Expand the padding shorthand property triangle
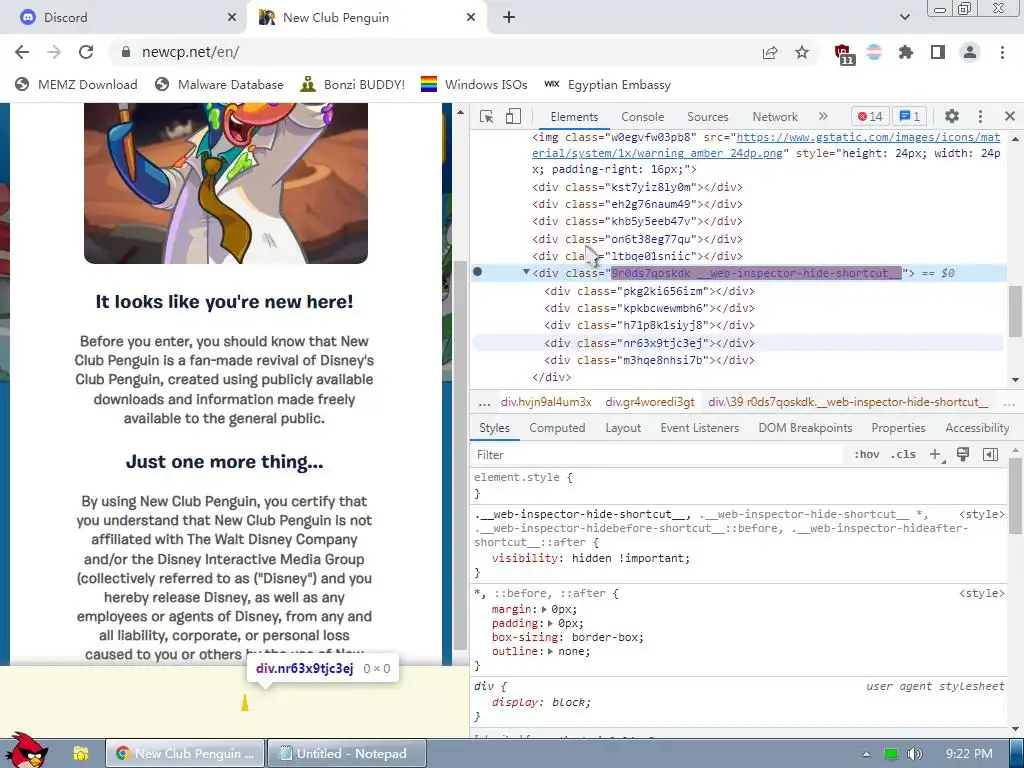The image size is (1024, 768). pyautogui.click(x=552, y=623)
